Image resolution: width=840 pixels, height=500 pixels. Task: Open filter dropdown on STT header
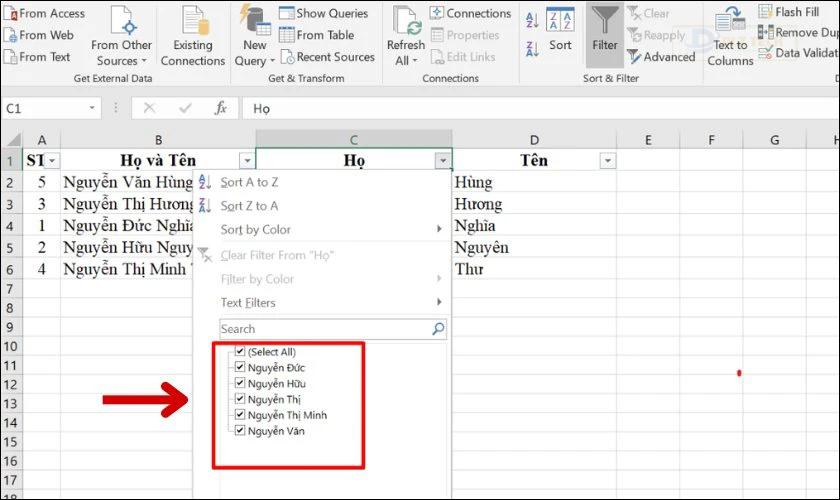coord(52,161)
